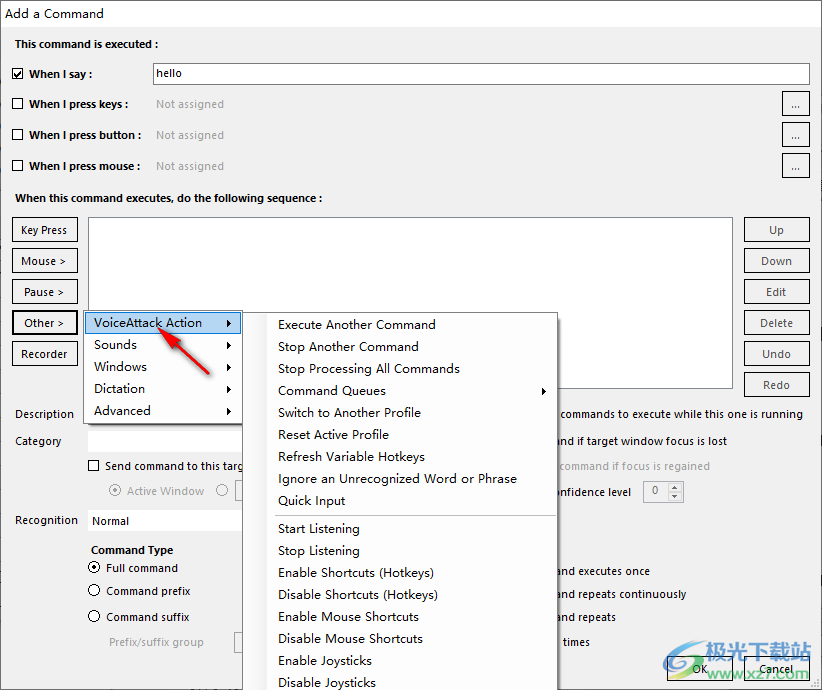Open ellipsis button for press mouse row
The height and width of the screenshot is (690, 822).
(796, 166)
